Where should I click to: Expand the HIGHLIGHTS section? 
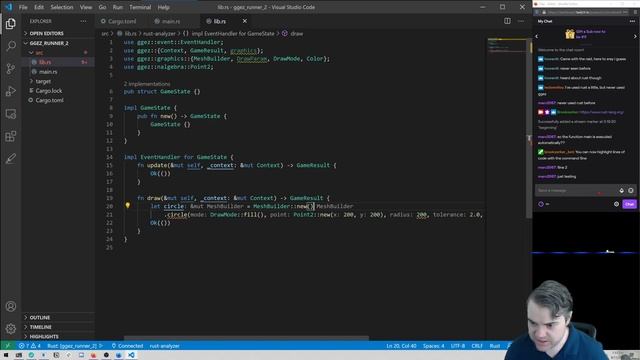point(44,336)
